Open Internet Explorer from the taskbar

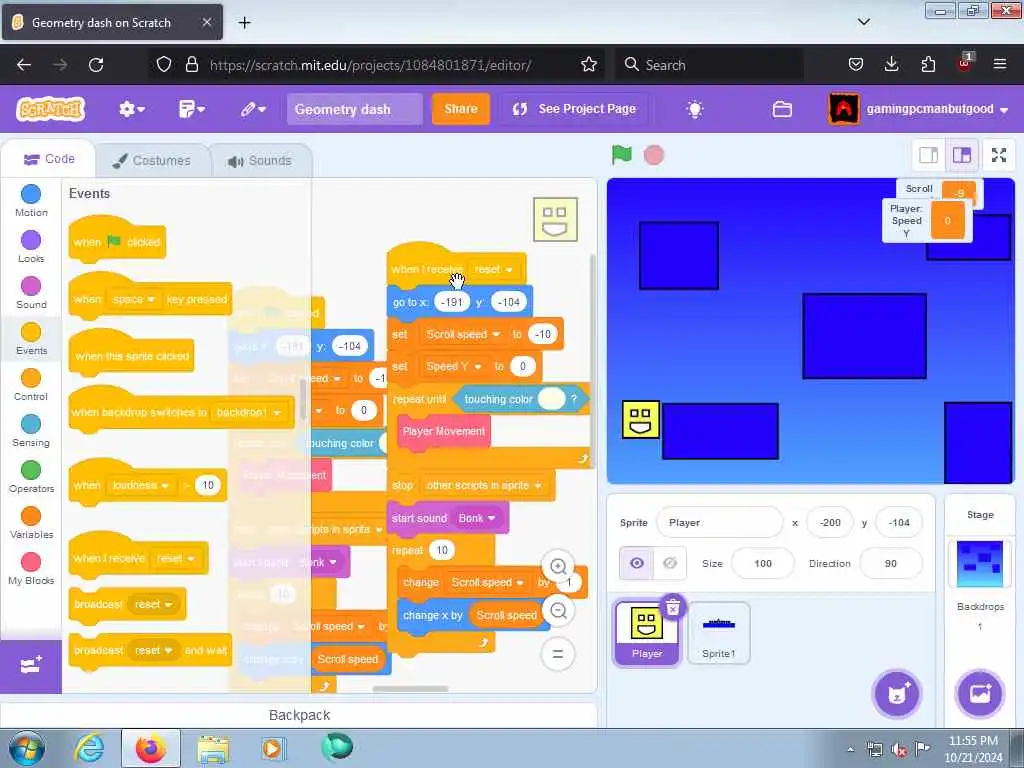[89, 749]
